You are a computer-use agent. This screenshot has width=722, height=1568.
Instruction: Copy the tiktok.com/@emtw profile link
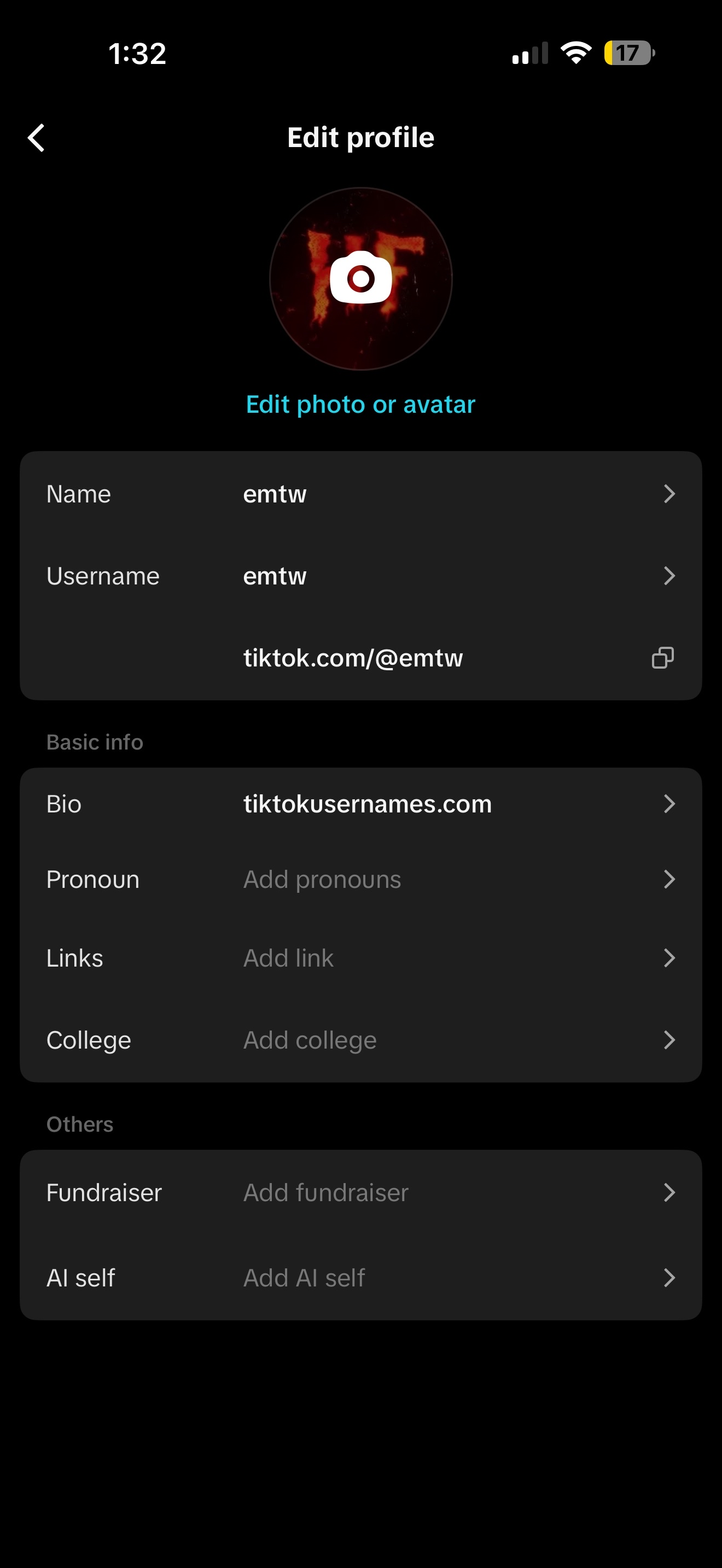[663, 657]
